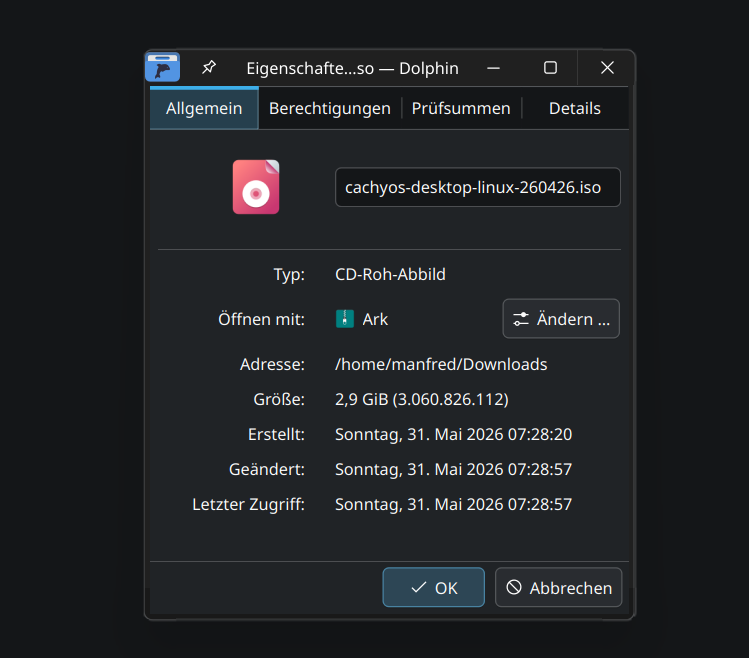Click the sliders icon on Ändern button

[521, 319]
